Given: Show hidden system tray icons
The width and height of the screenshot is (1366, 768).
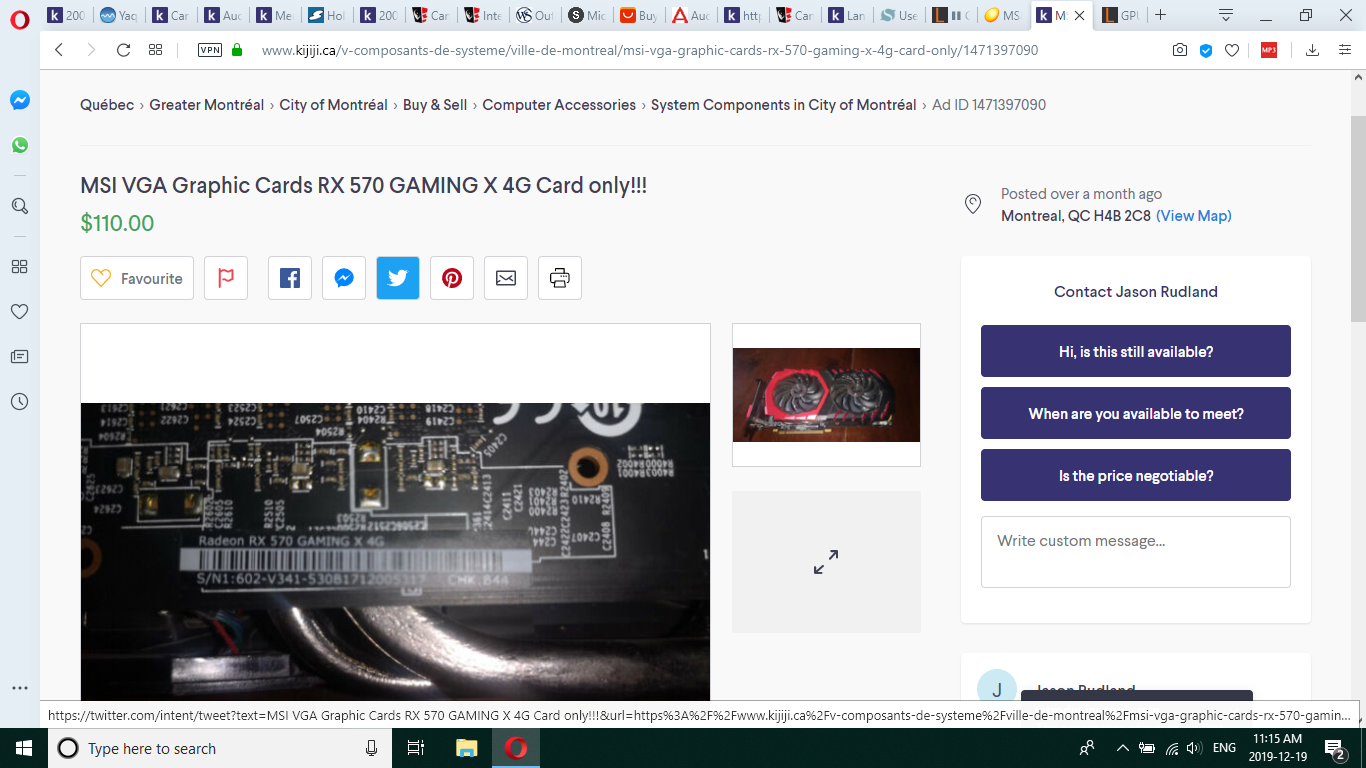Looking at the screenshot, I should 1123,748.
